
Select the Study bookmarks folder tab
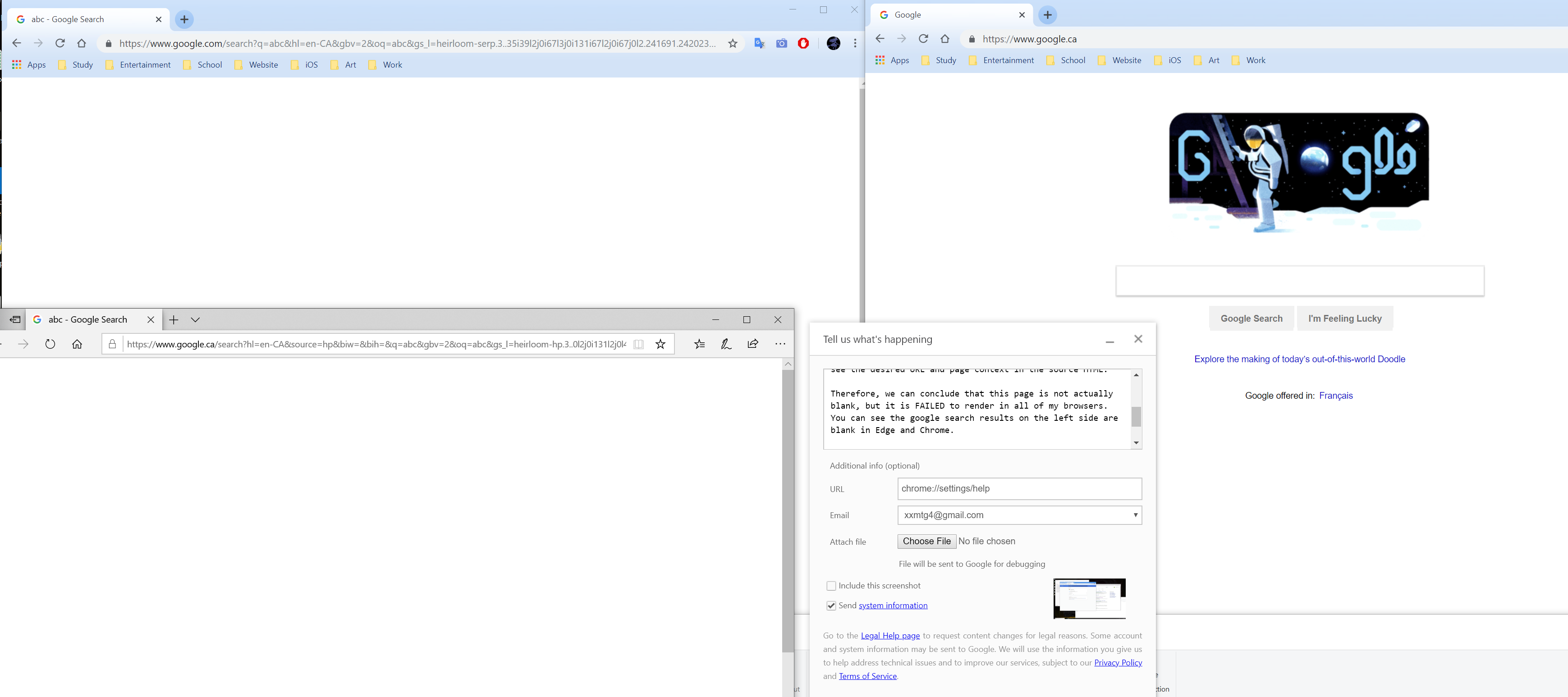(x=82, y=64)
